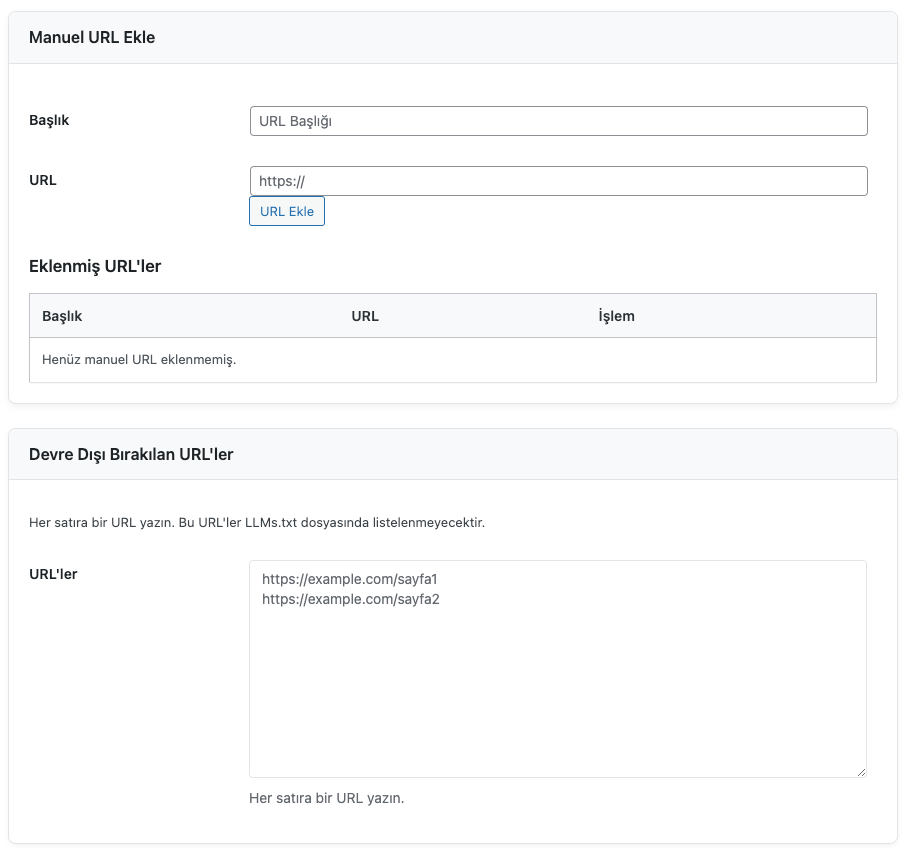Screen dimensions: 913x857
Task: Click the Başlık form label
Action: tap(49, 120)
